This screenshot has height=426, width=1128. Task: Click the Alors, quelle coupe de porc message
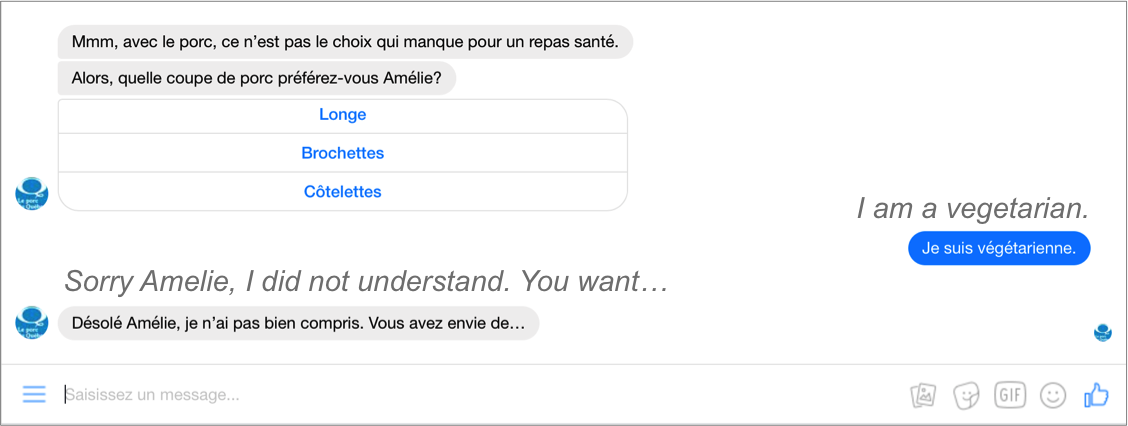(x=257, y=78)
